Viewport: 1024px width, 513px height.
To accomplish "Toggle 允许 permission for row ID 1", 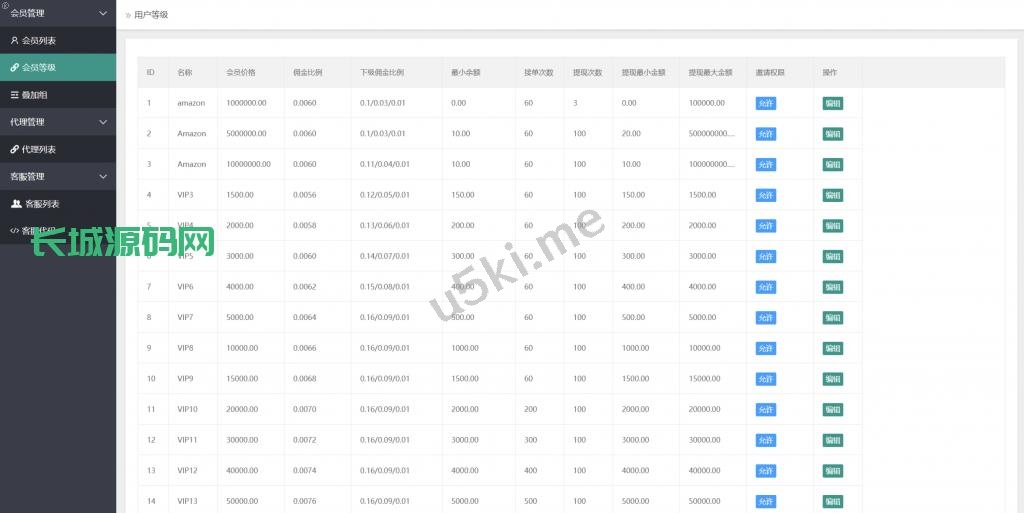I will pos(765,103).
